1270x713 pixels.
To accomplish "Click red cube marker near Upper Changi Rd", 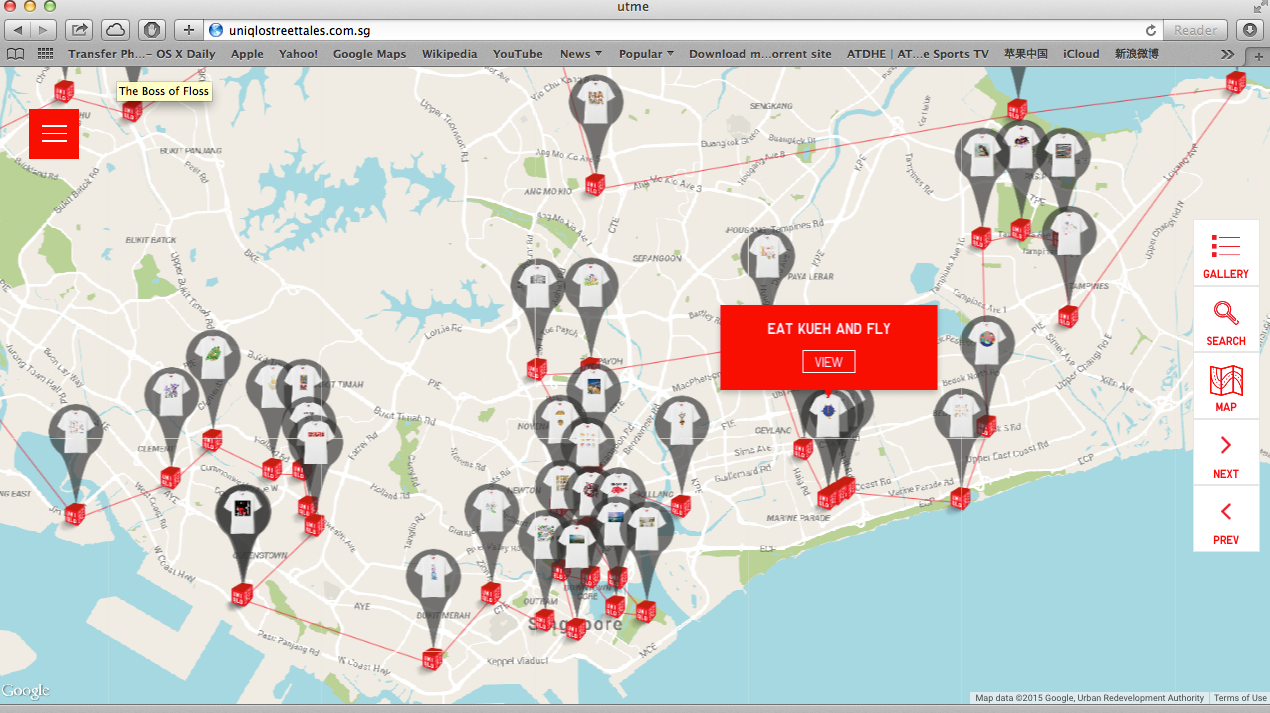I will tap(1068, 317).
